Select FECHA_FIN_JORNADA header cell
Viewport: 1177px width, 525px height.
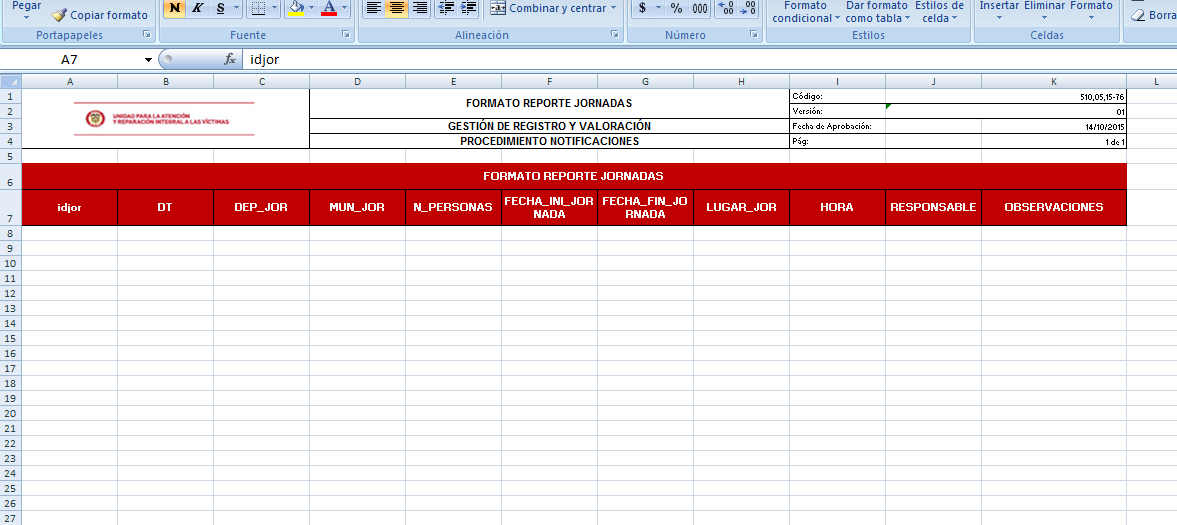click(x=646, y=207)
